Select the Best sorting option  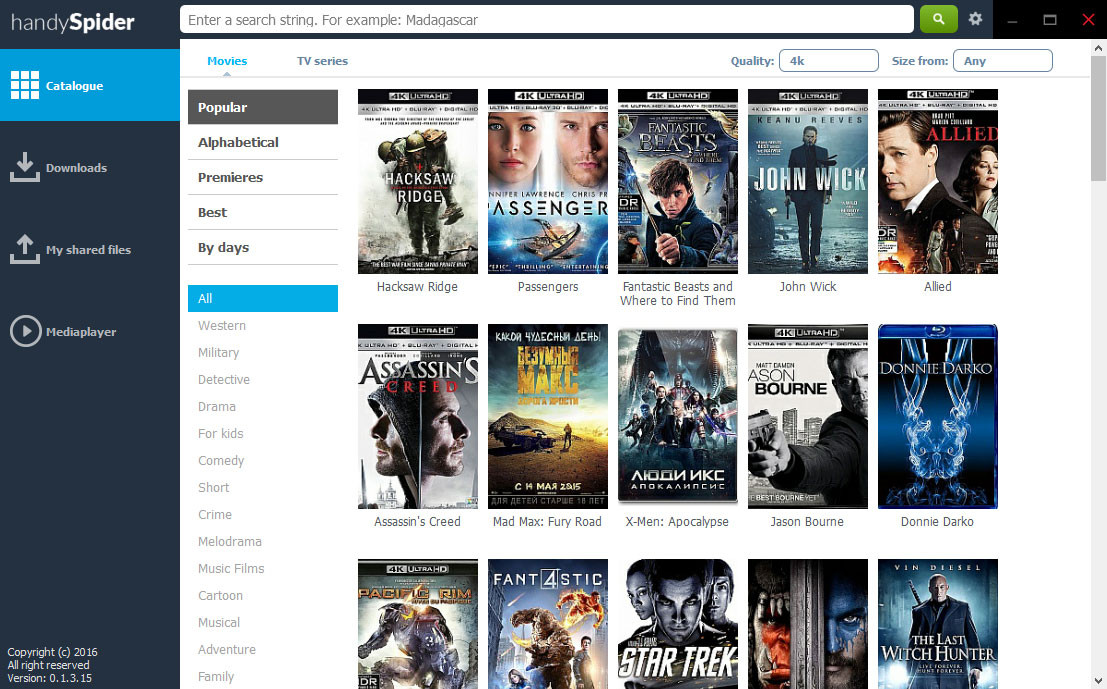tap(263, 212)
